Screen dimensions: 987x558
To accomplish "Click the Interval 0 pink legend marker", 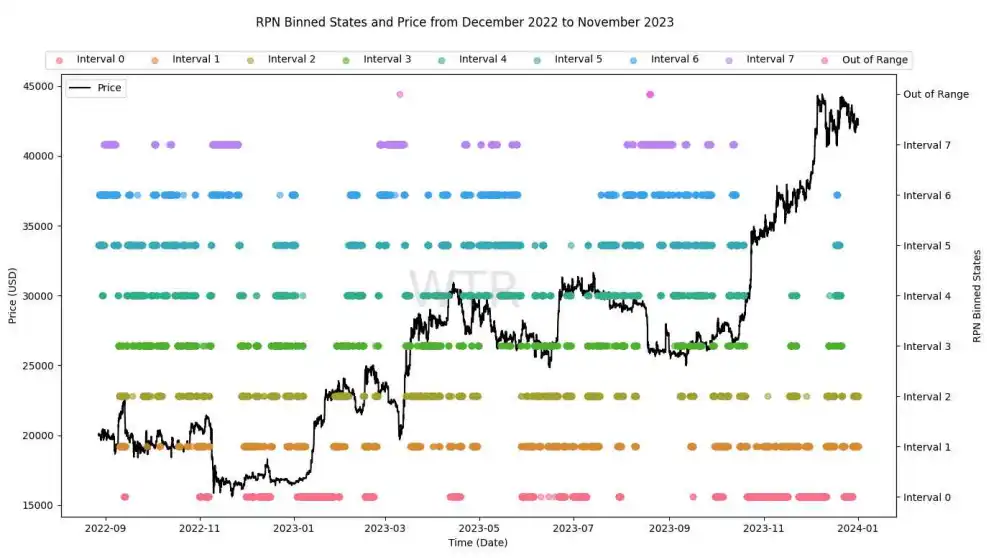I will pos(59,60).
